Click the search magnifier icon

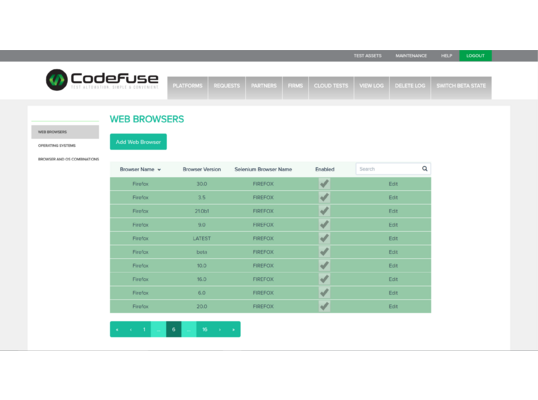tap(425, 168)
